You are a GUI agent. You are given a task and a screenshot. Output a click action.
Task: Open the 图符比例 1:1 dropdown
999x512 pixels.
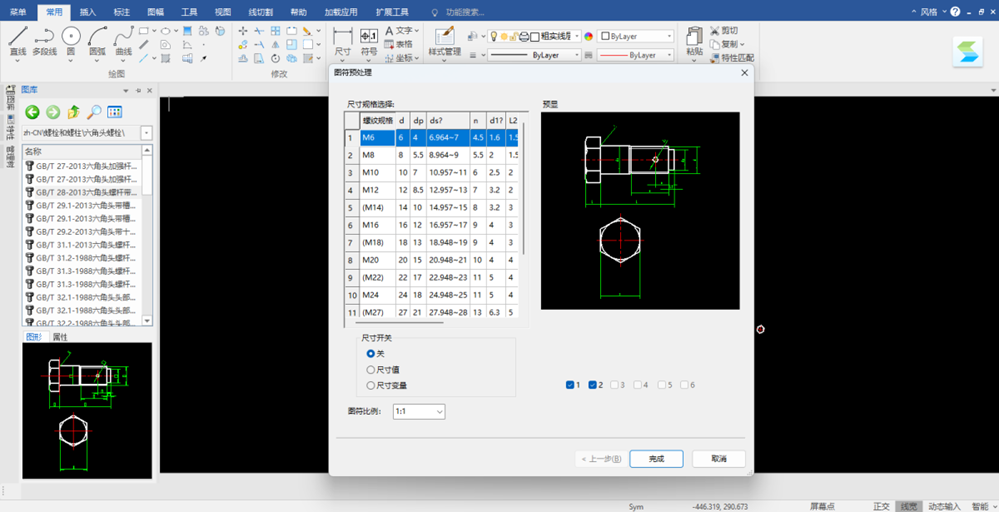(x=419, y=411)
